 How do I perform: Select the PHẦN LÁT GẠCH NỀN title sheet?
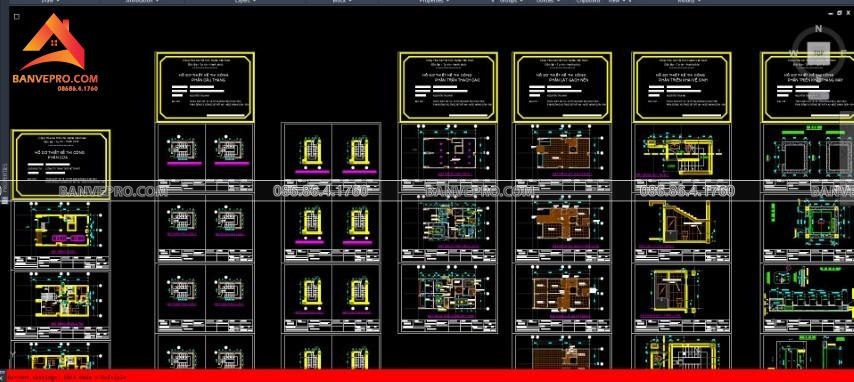click(563, 87)
